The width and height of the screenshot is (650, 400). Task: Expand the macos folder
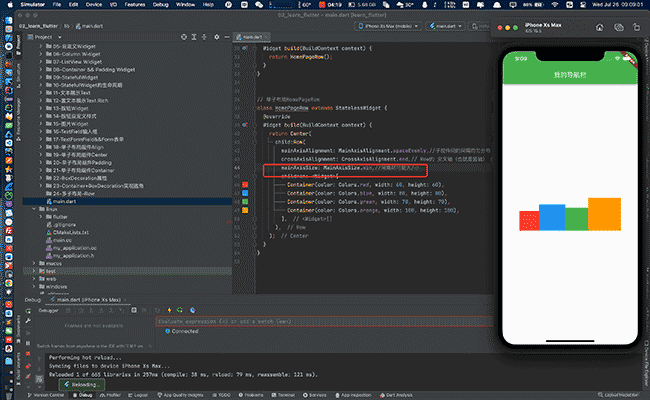pyautogui.click(x=34, y=263)
